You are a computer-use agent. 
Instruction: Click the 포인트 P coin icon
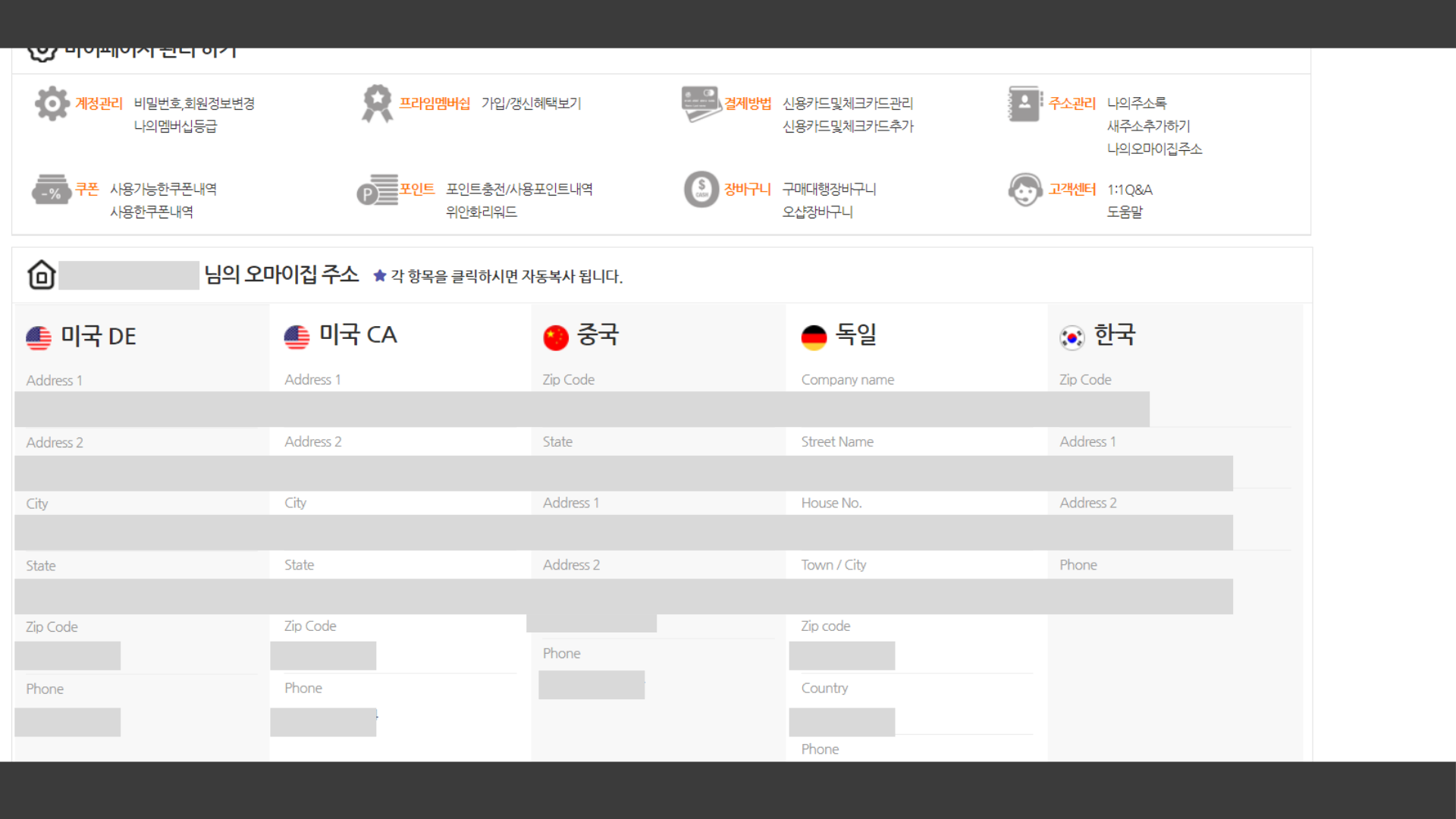point(377,190)
